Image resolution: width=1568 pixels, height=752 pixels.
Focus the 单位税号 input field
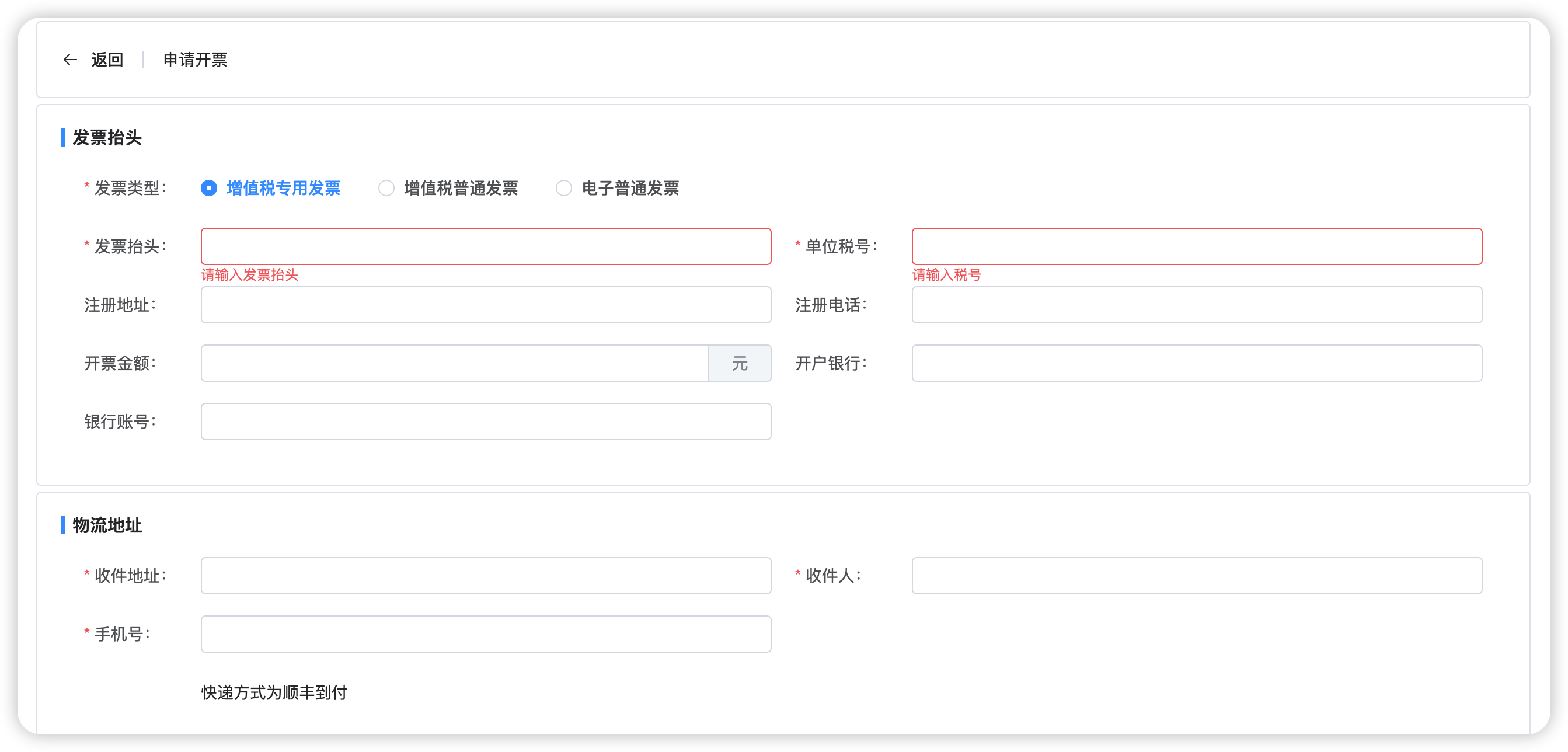point(1197,246)
